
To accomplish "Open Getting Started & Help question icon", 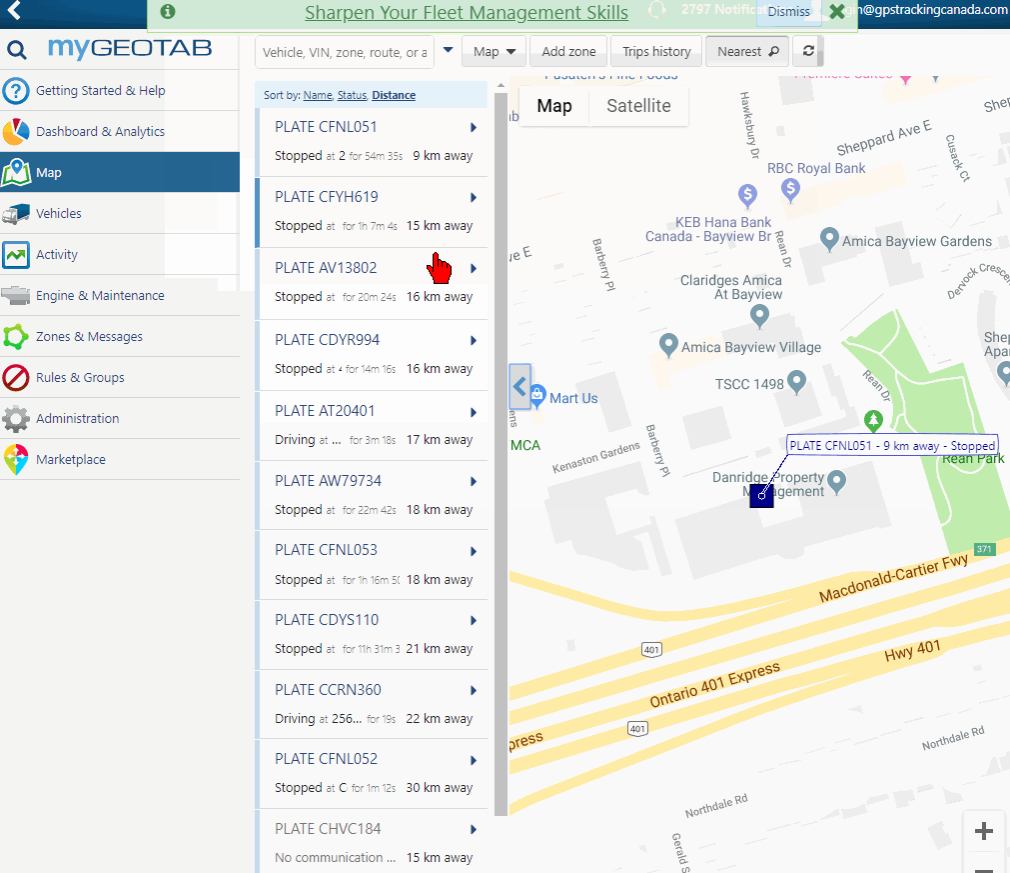I will click(x=15, y=91).
